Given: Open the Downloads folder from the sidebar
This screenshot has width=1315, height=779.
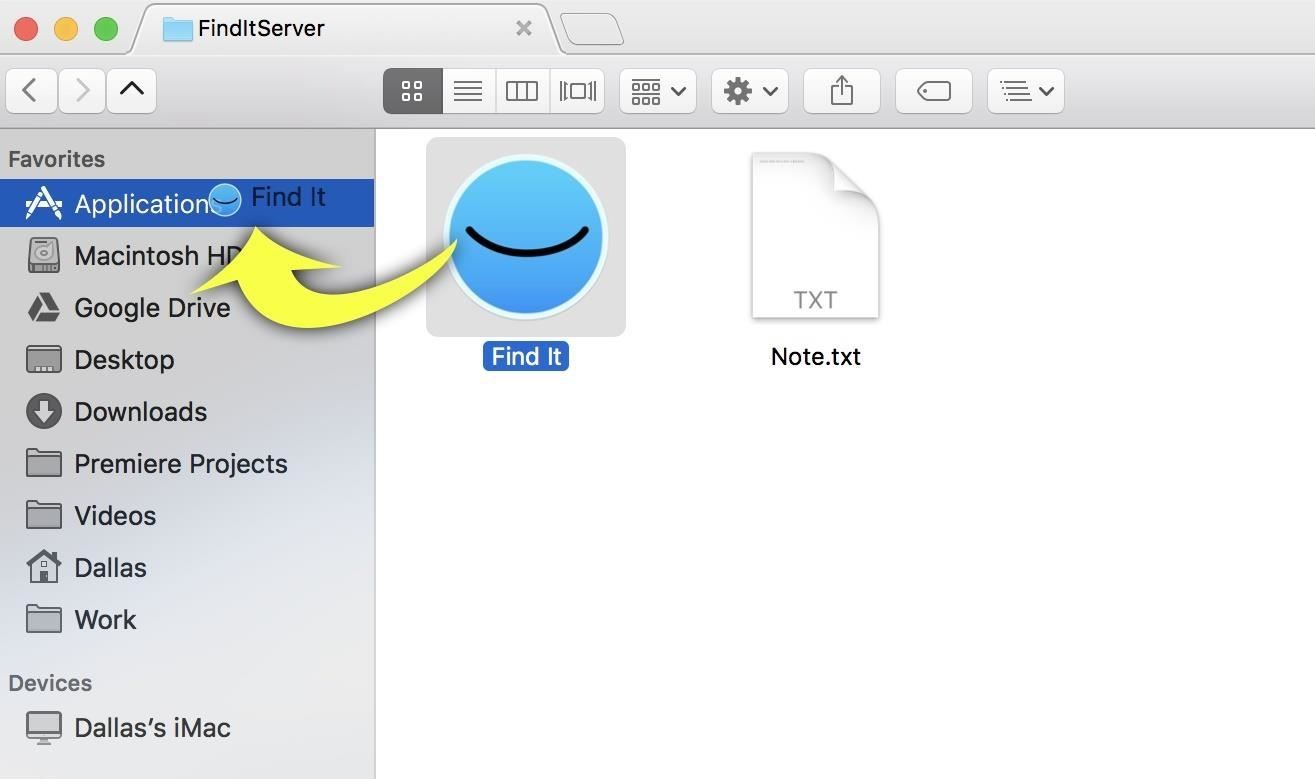Looking at the screenshot, I should pyautogui.click(x=140, y=411).
